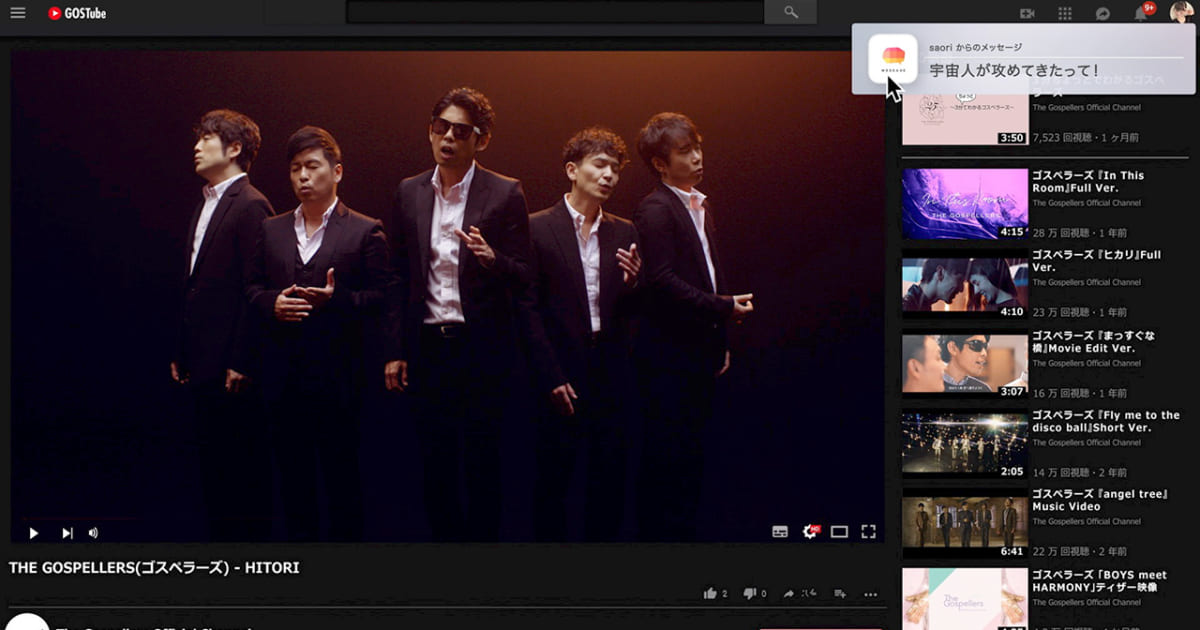The image size is (1200, 630).
Task: Open the 'BOYS meet HARMONY' teaser title
Action: tap(1099, 580)
